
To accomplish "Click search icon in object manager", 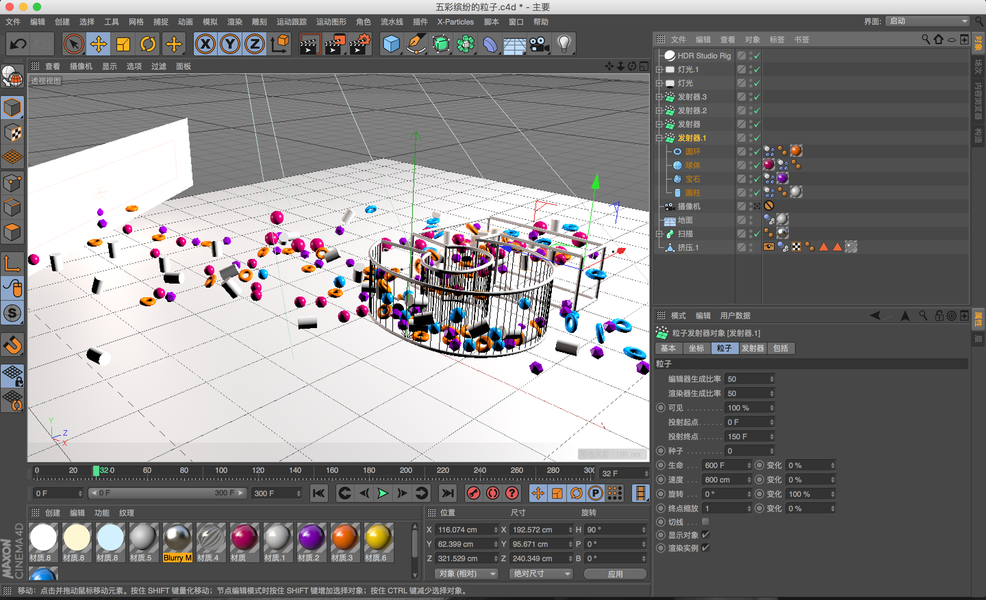I will pyautogui.click(x=926, y=39).
